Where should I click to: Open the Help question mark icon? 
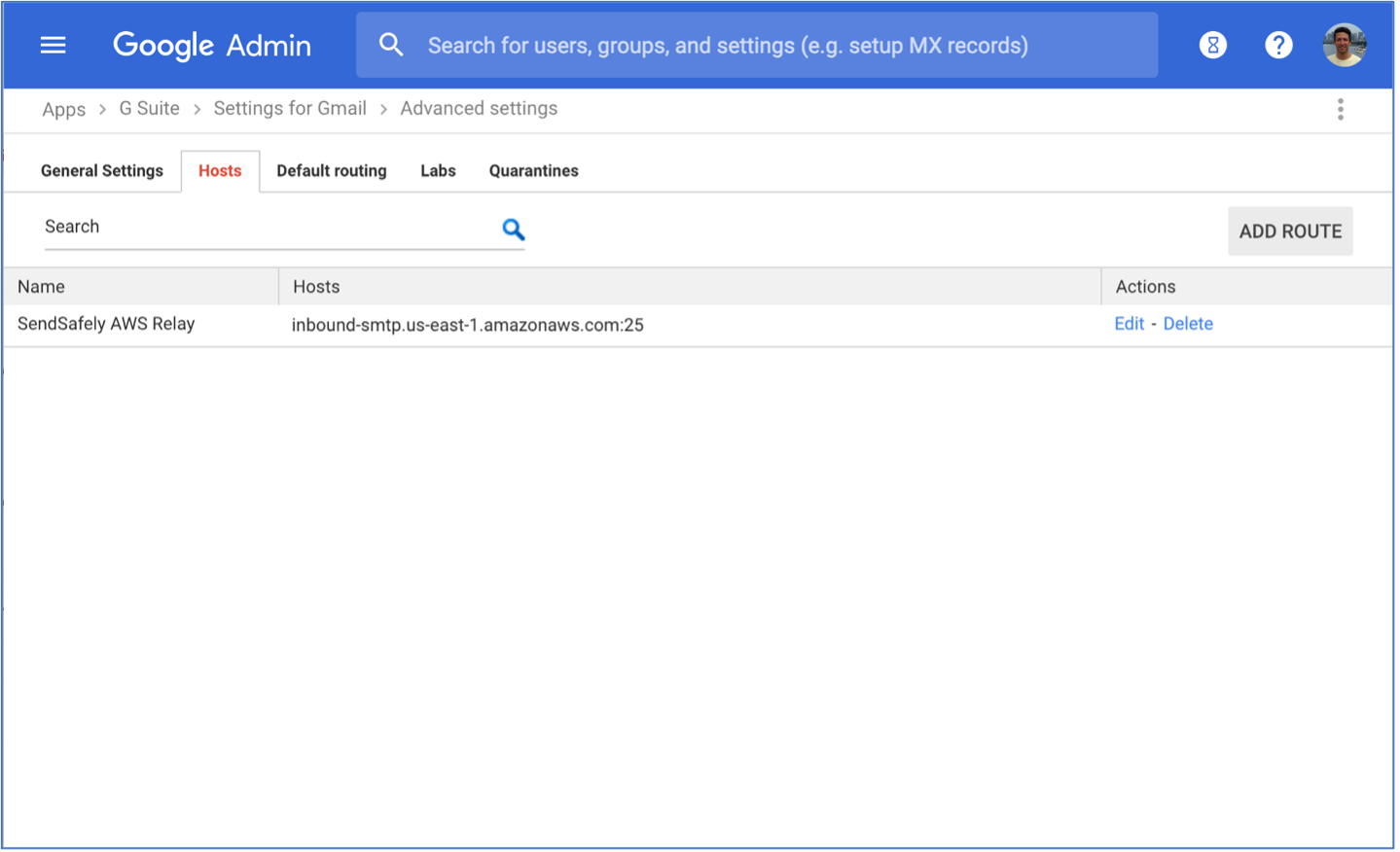pos(1278,45)
